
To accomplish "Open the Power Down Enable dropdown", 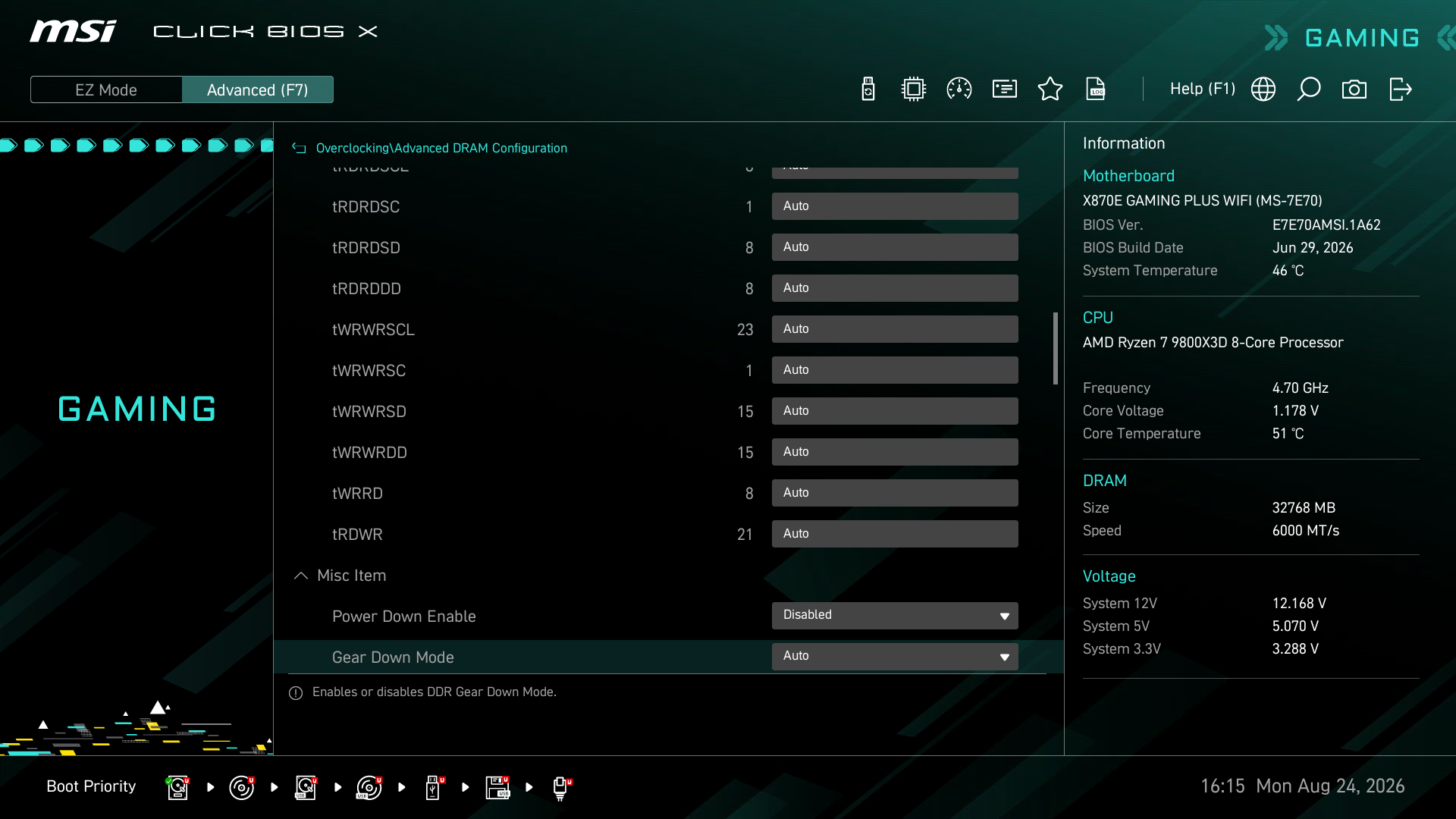I will pyautogui.click(x=895, y=616).
